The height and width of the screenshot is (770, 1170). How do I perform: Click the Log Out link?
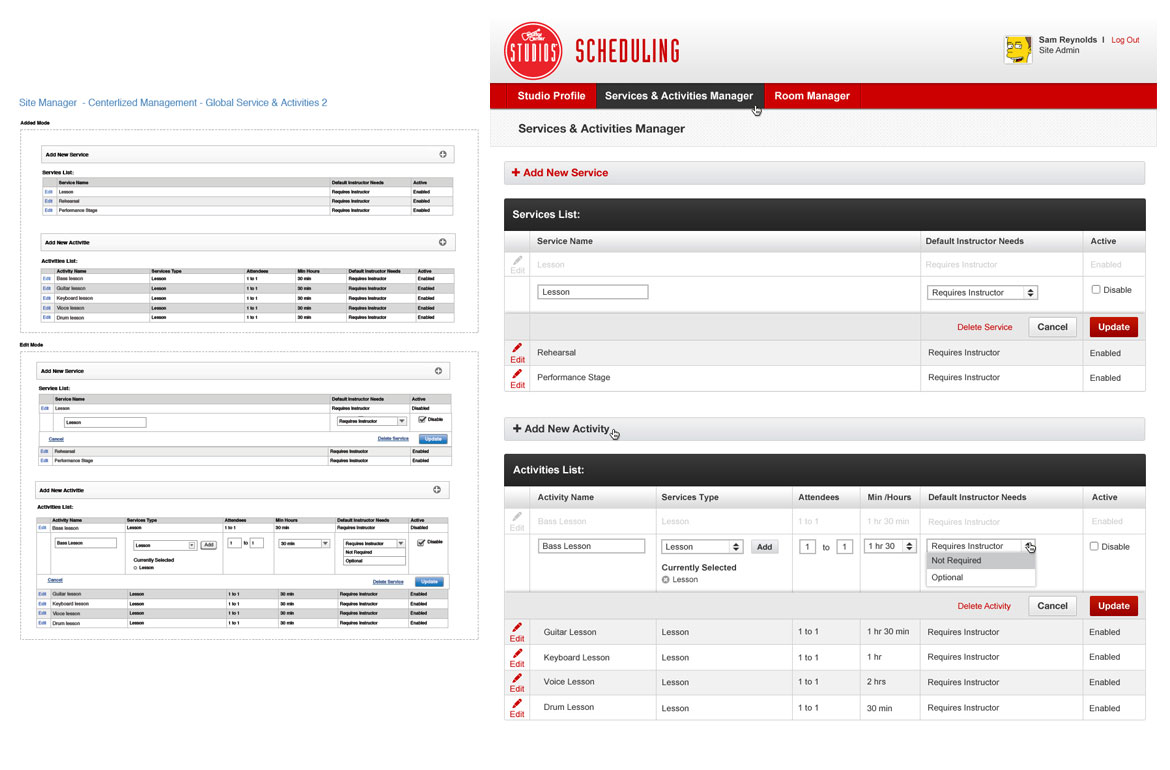click(x=1125, y=40)
